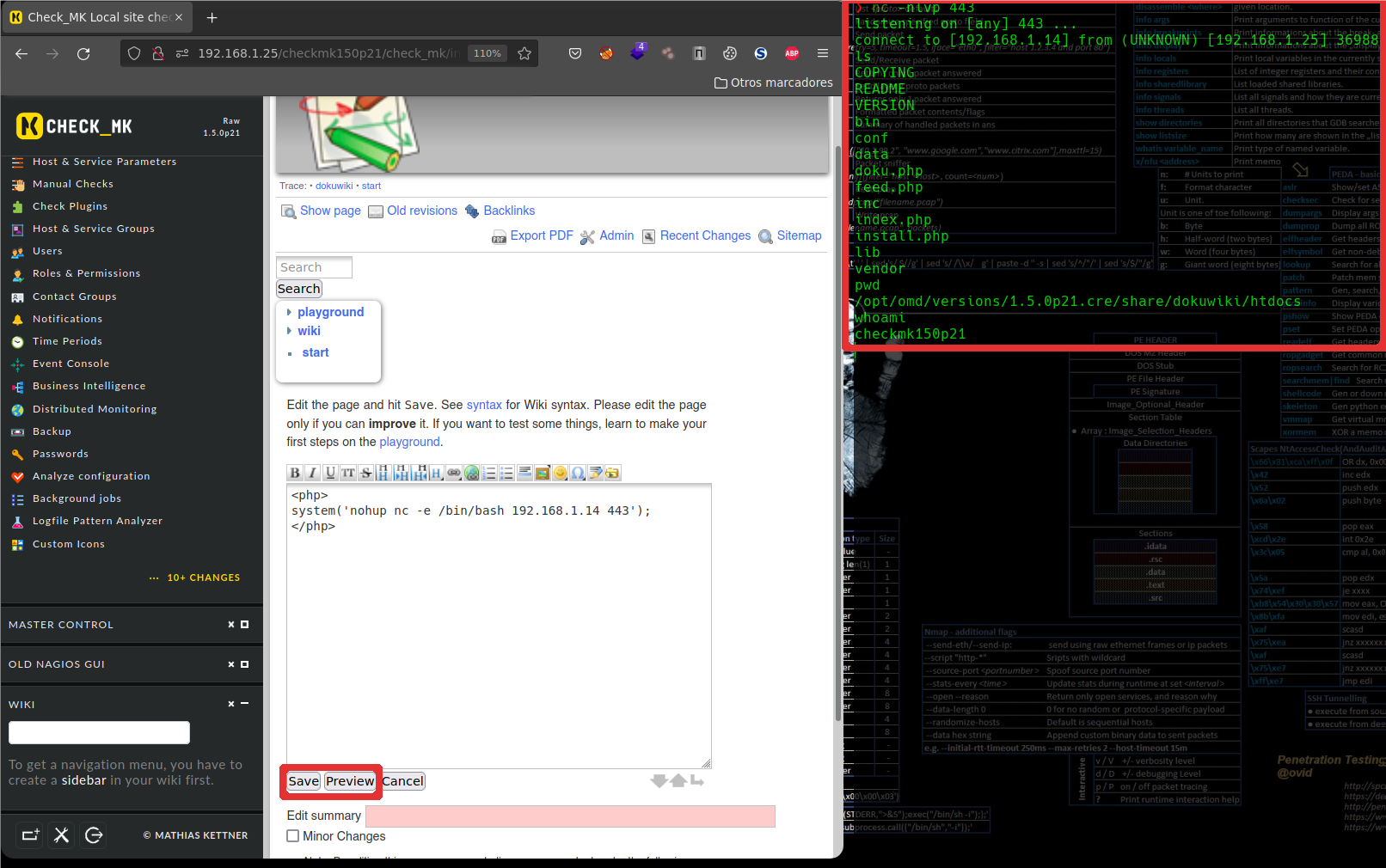Open Check Plugins in sidebar

coord(70,206)
